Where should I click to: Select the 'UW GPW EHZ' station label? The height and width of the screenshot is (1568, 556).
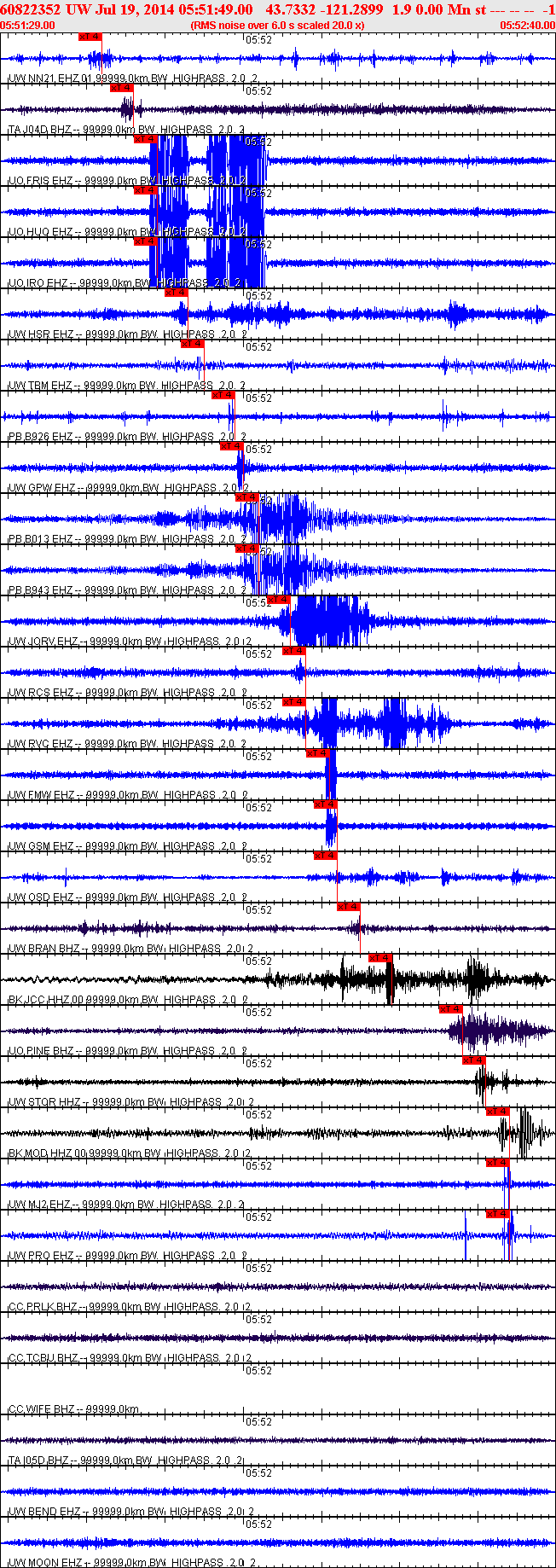tap(41, 488)
